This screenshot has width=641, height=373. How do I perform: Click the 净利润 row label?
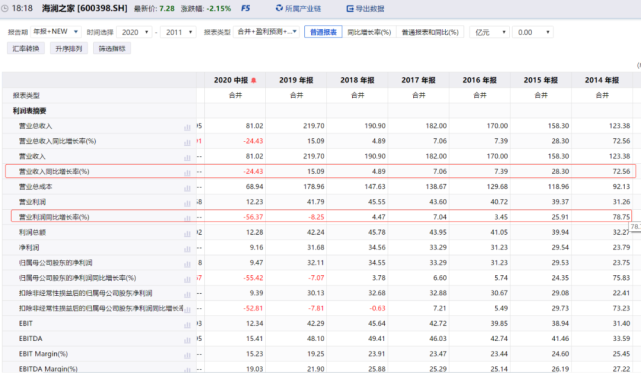(29, 247)
